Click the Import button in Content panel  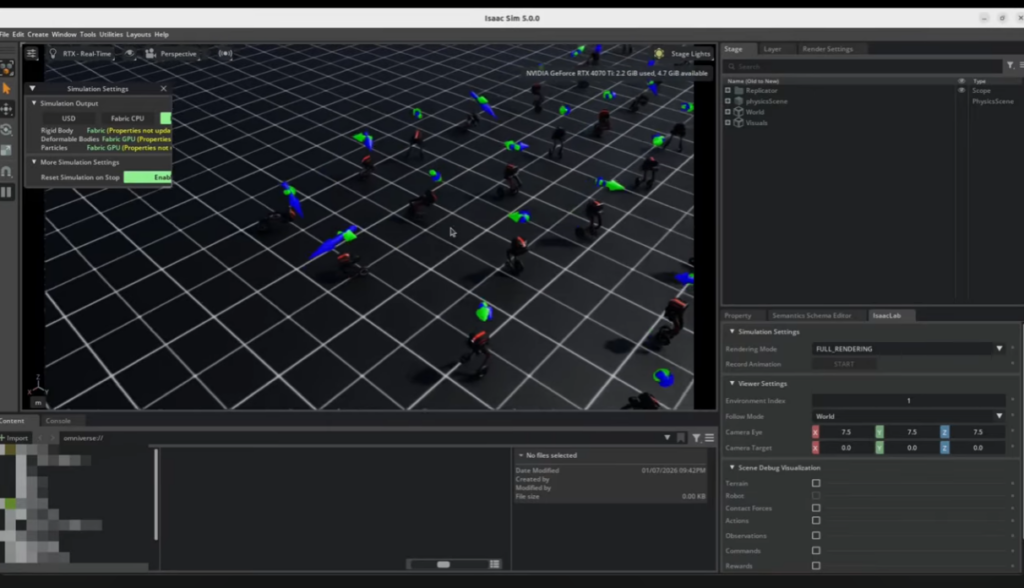pyautogui.click(x=15, y=438)
